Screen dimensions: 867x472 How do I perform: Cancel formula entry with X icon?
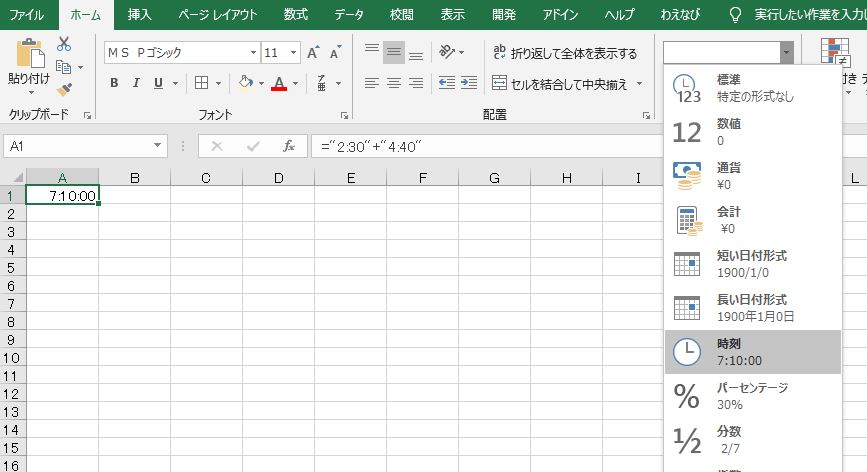[x=217, y=146]
